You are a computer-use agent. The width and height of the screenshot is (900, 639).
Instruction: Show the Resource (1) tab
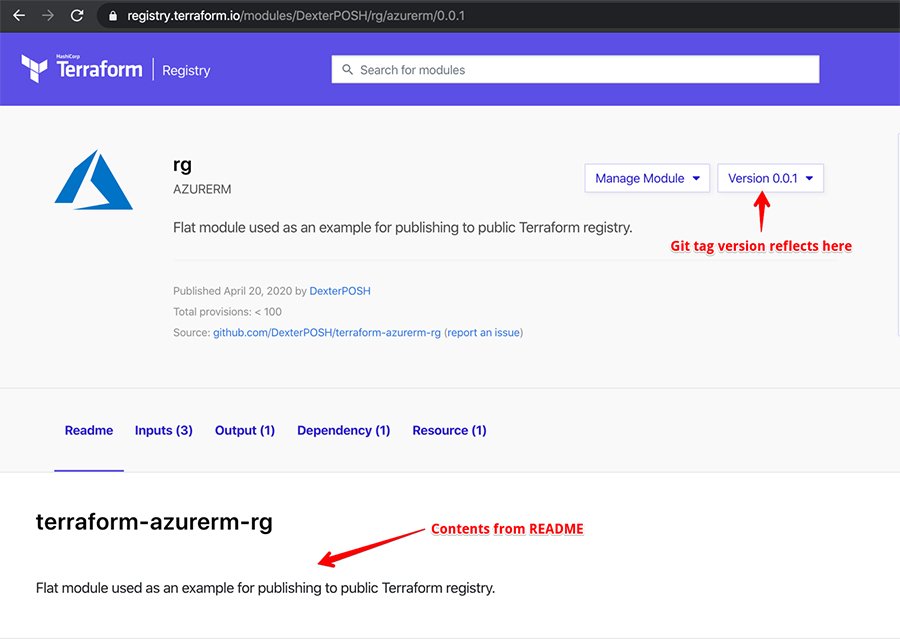tap(449, 431)
